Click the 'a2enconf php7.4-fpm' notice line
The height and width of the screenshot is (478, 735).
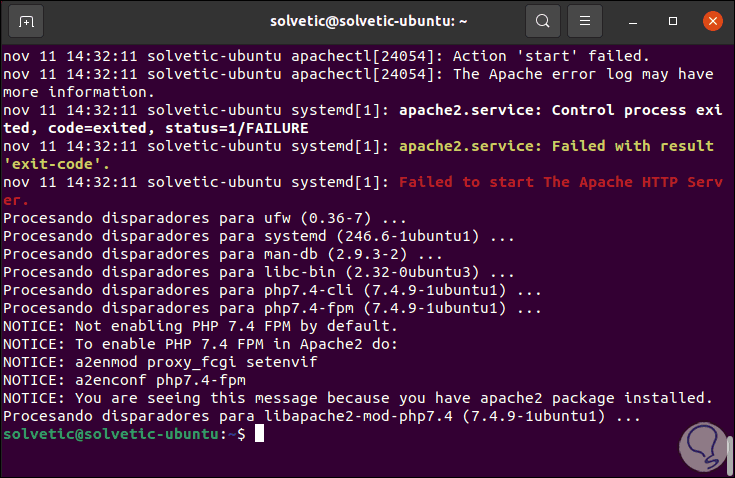click(125, 380)
